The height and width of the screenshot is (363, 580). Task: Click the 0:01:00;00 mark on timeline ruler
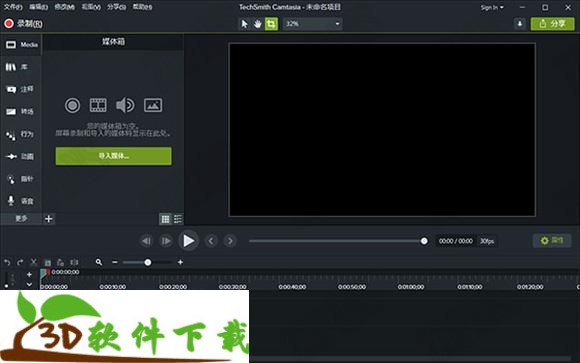tap(411, 287)
